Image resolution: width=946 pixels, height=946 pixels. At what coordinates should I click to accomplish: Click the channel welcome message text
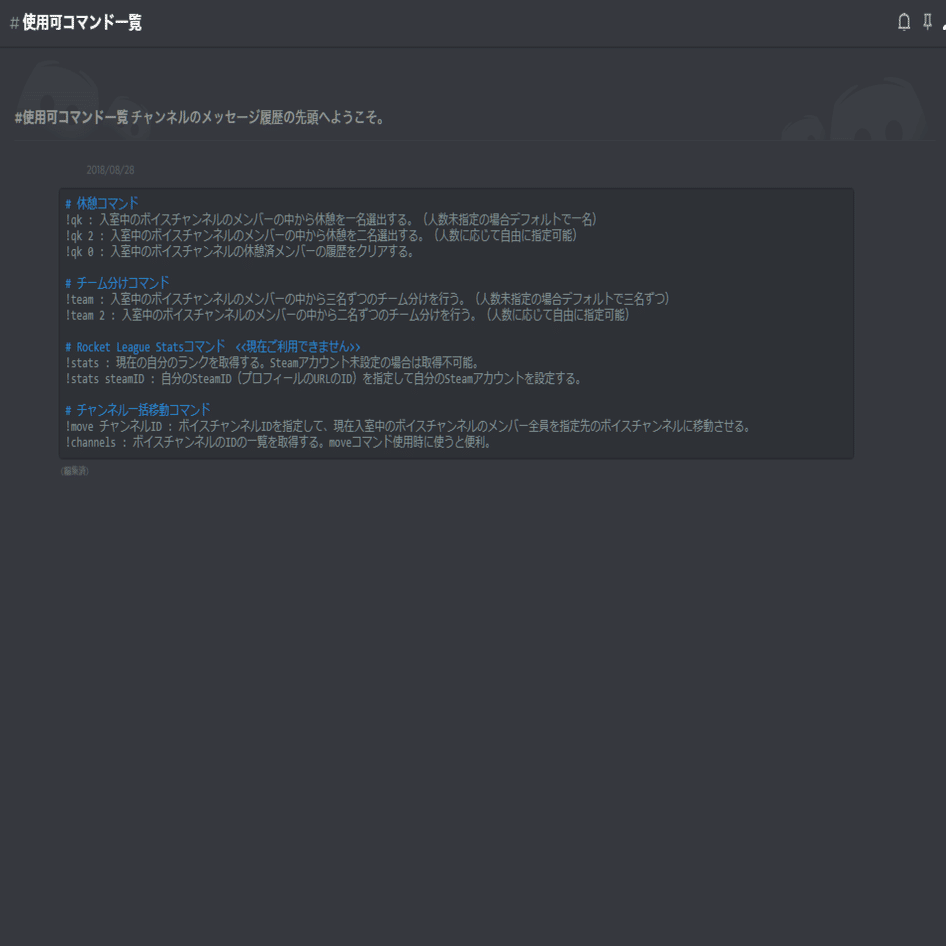pyautogui.click(x=200, y=117)
